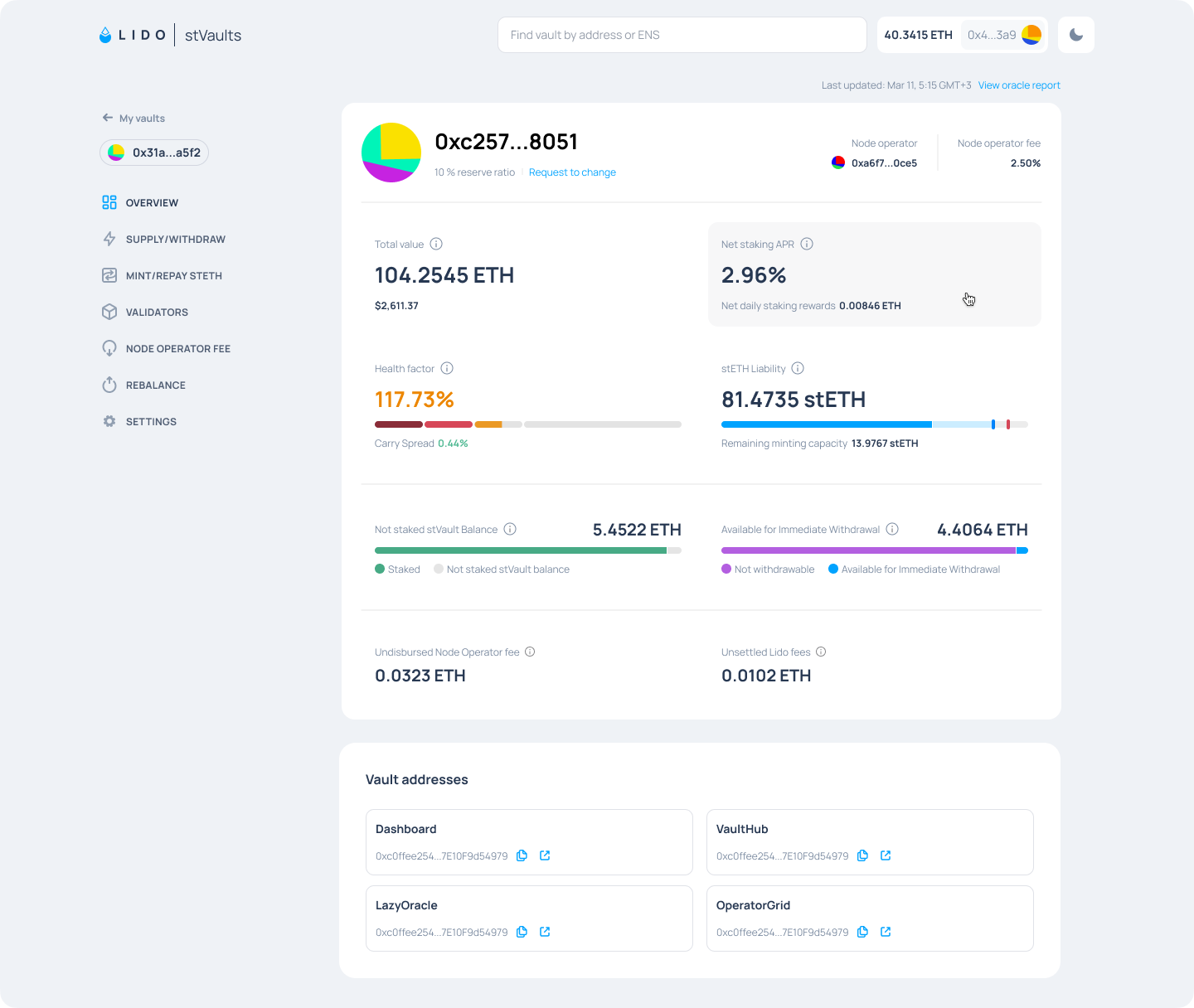Open Mint/Repay stETH via its arrows icon

(110, 275)
